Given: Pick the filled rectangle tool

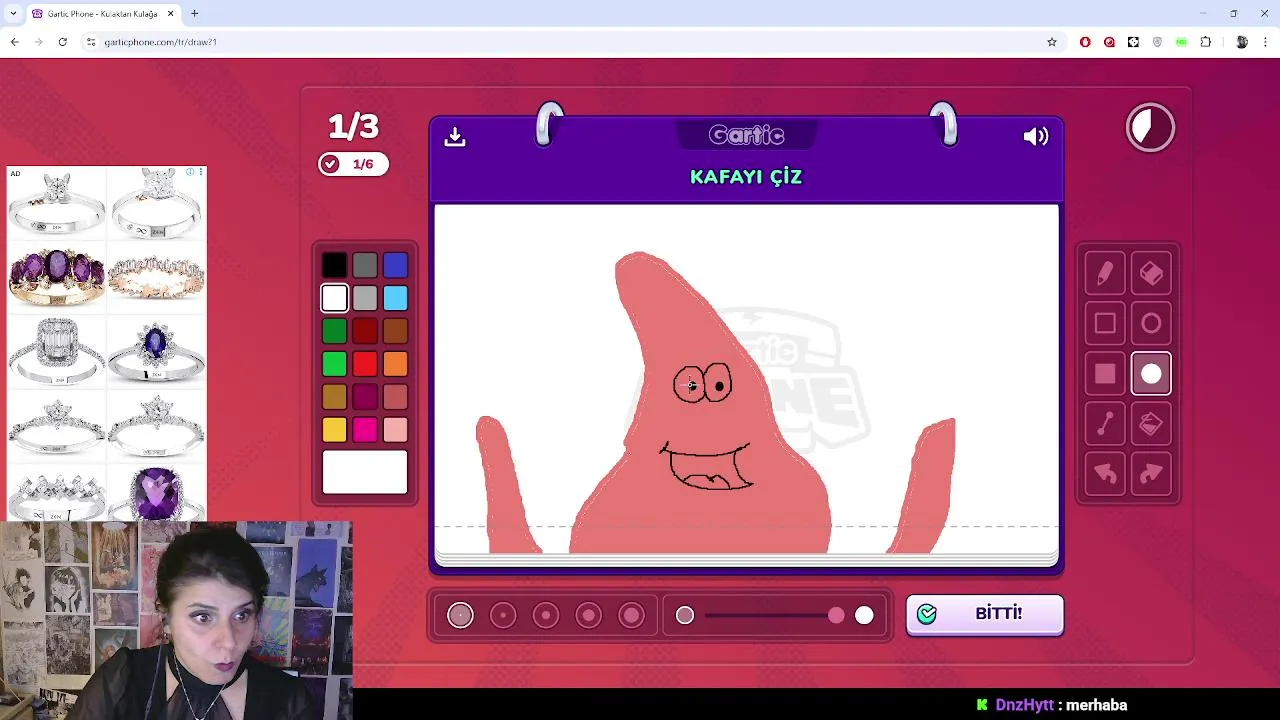Looking at the screenshot, I should point(1105,374).
